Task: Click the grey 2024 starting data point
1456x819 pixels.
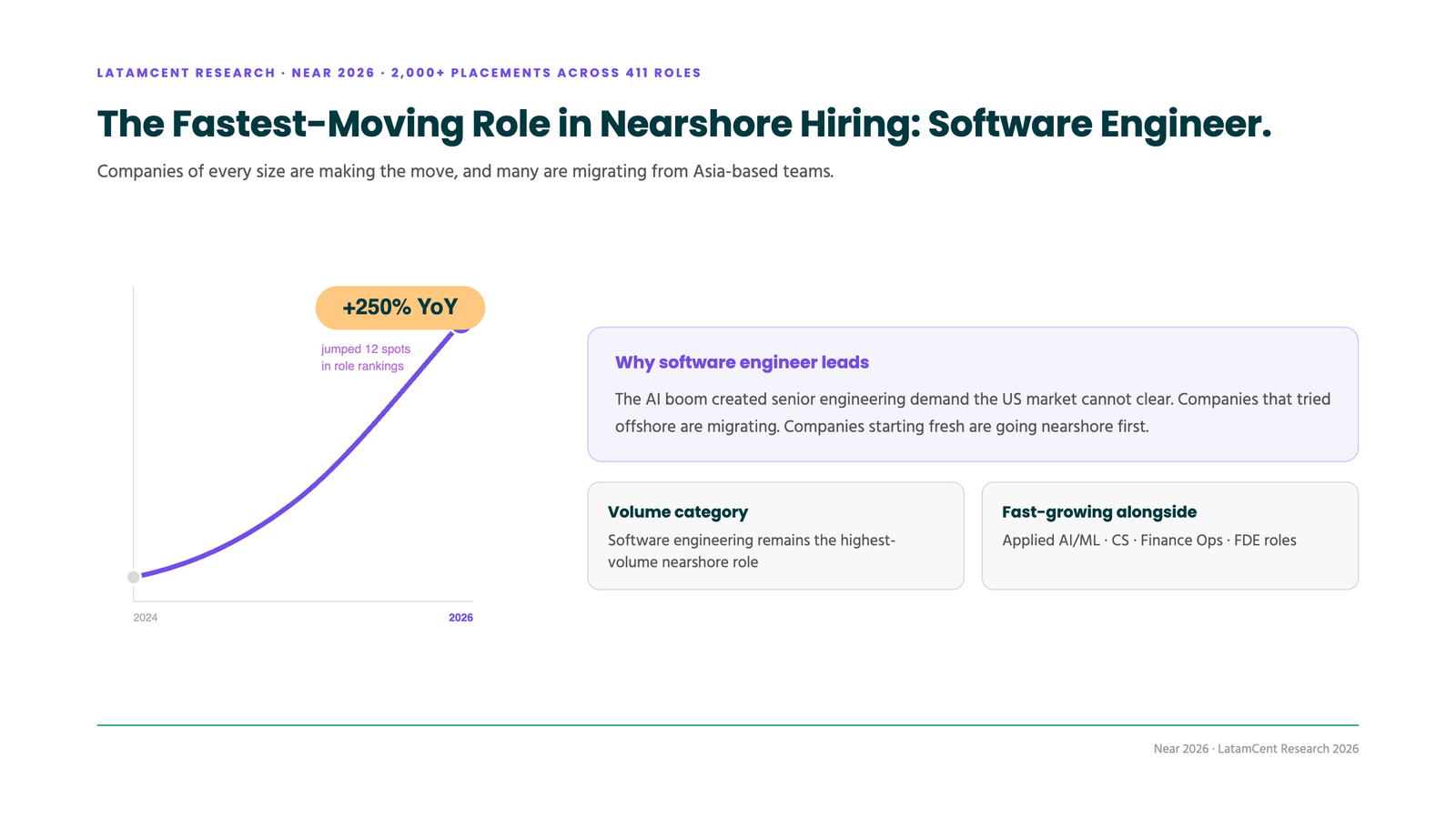Action: pyautogui.click(x=134, y=577)
